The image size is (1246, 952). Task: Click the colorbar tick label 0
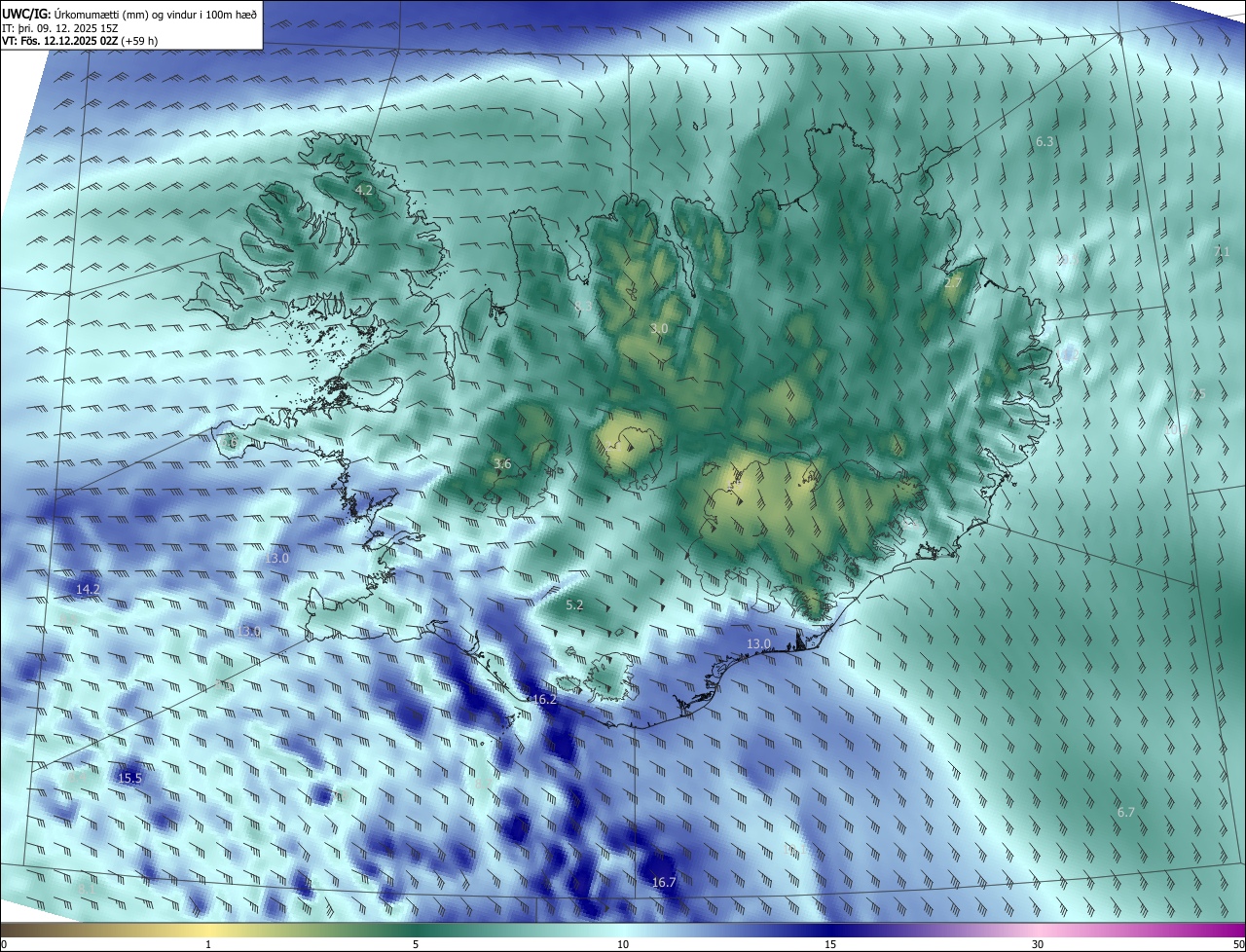4,944
